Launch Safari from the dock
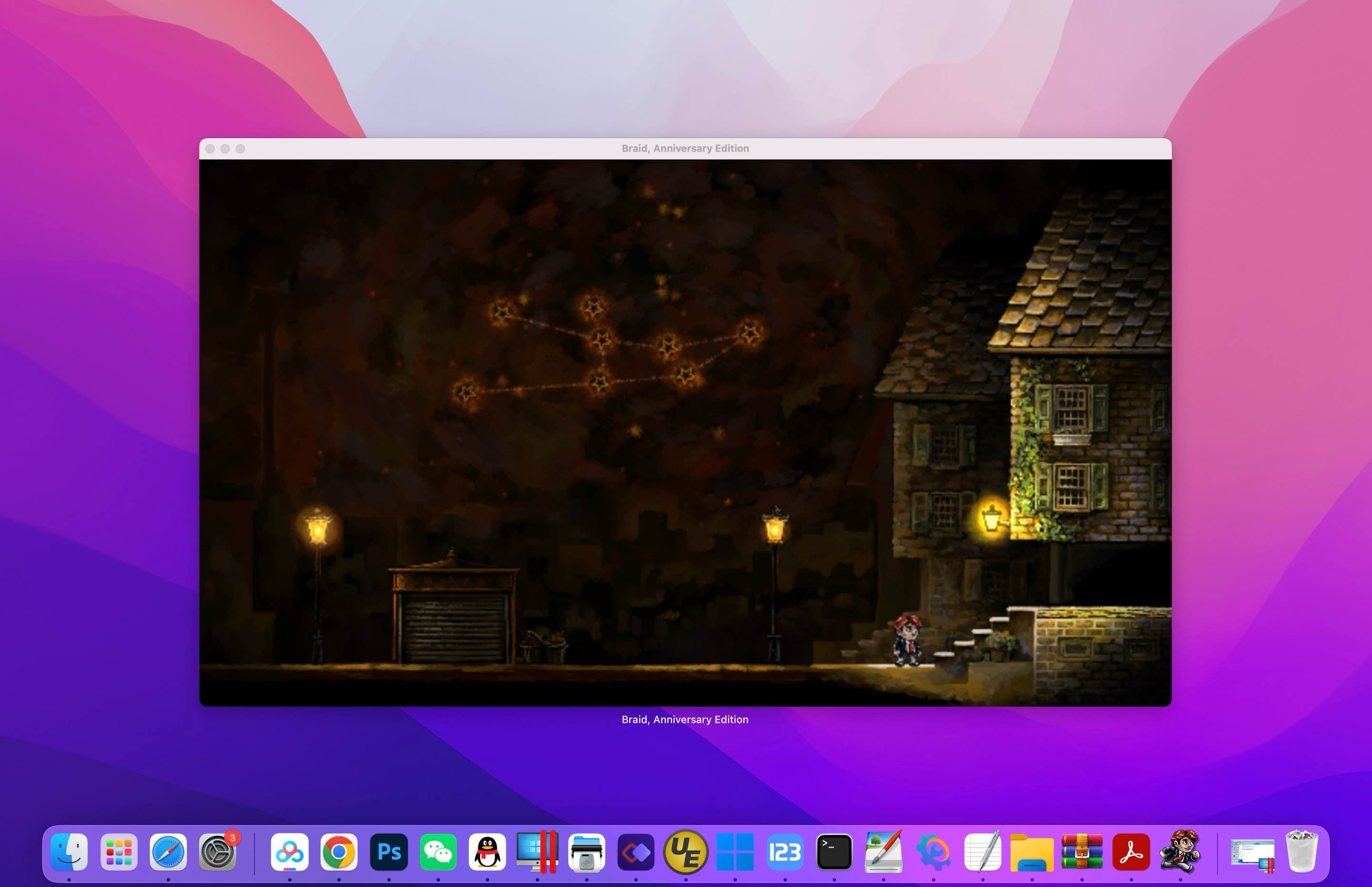 tap(168, 851)
